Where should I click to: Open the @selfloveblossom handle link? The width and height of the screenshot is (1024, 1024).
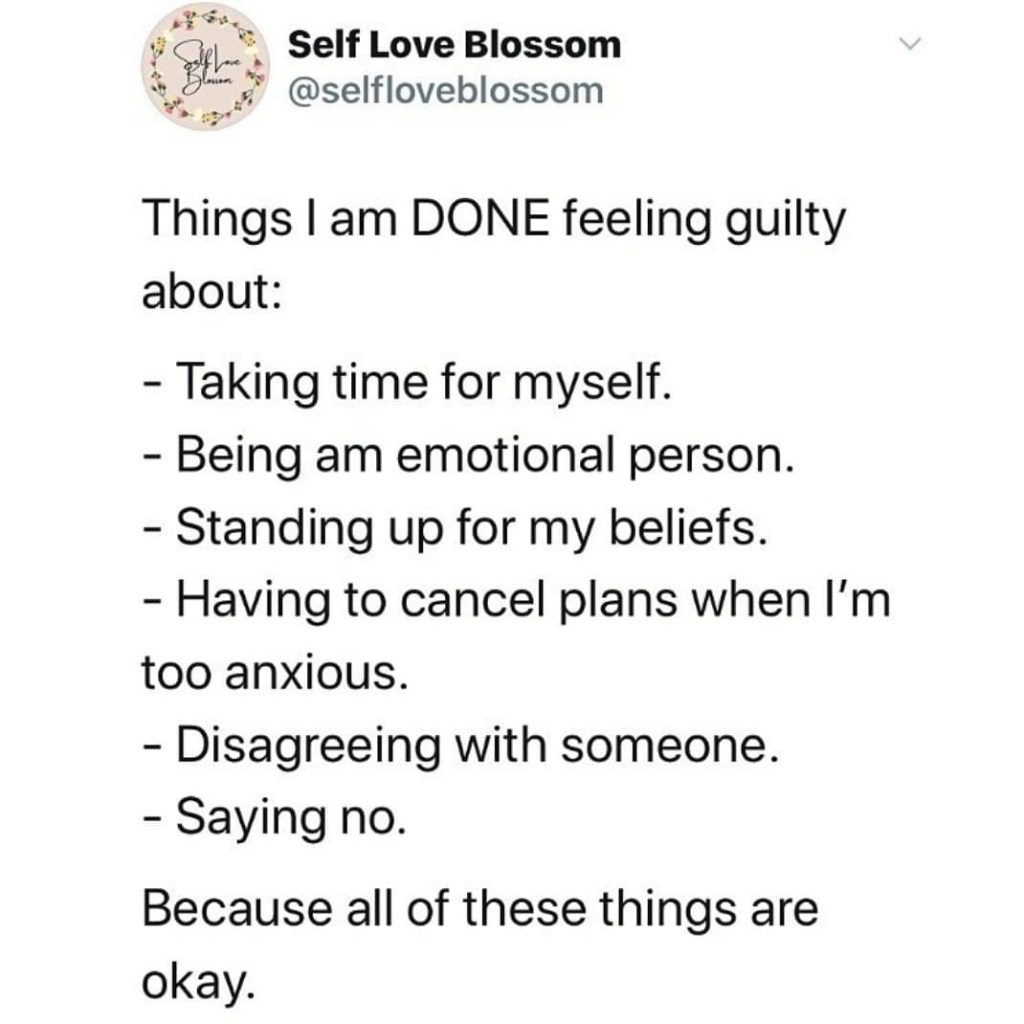tap(445, 92)
